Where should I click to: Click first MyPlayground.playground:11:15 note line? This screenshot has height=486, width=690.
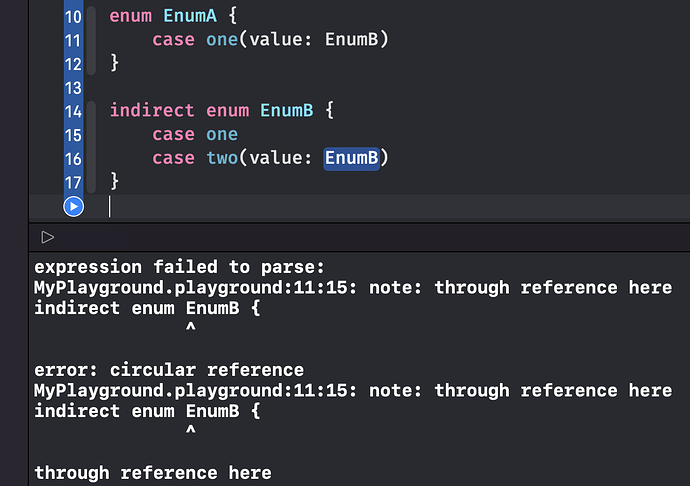click(x=353, y=288)
